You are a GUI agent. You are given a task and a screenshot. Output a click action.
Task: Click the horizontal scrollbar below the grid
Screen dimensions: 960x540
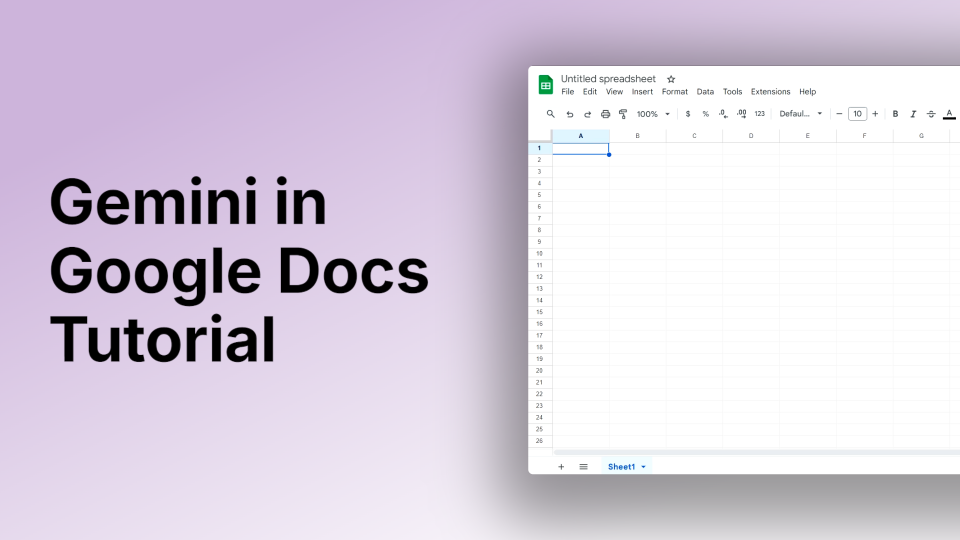[756, 452]
